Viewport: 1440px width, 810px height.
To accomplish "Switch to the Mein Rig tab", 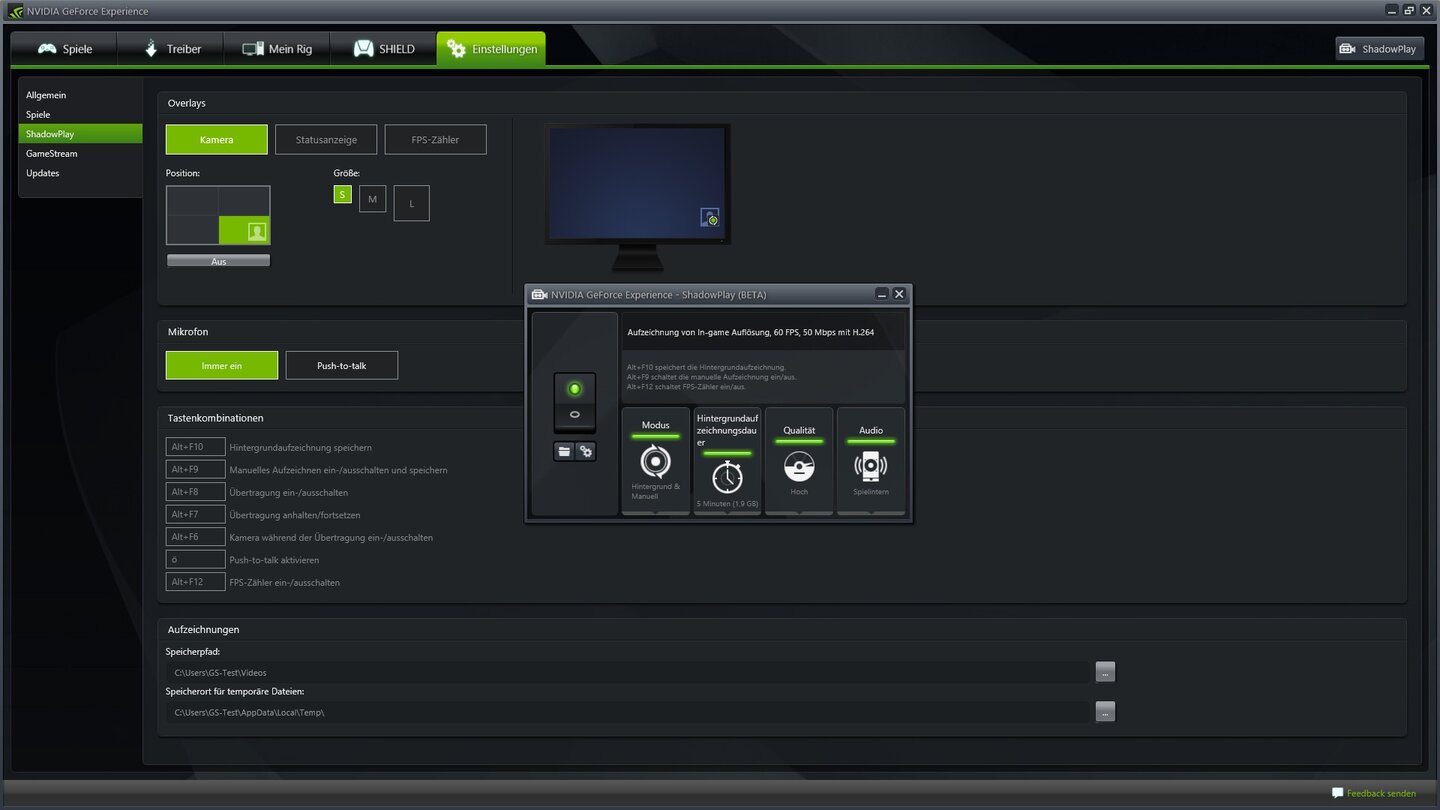I will click(x=277, y=49).
